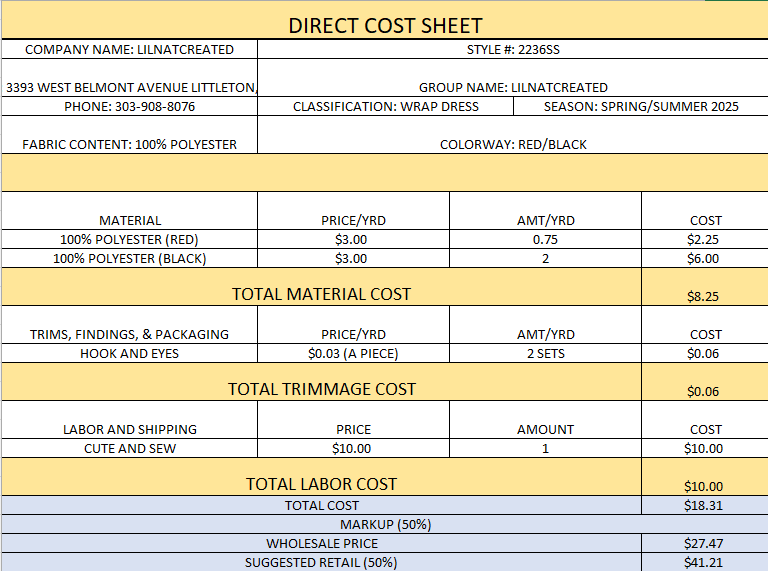Click the COST header in the labor section

pos(705,420)
